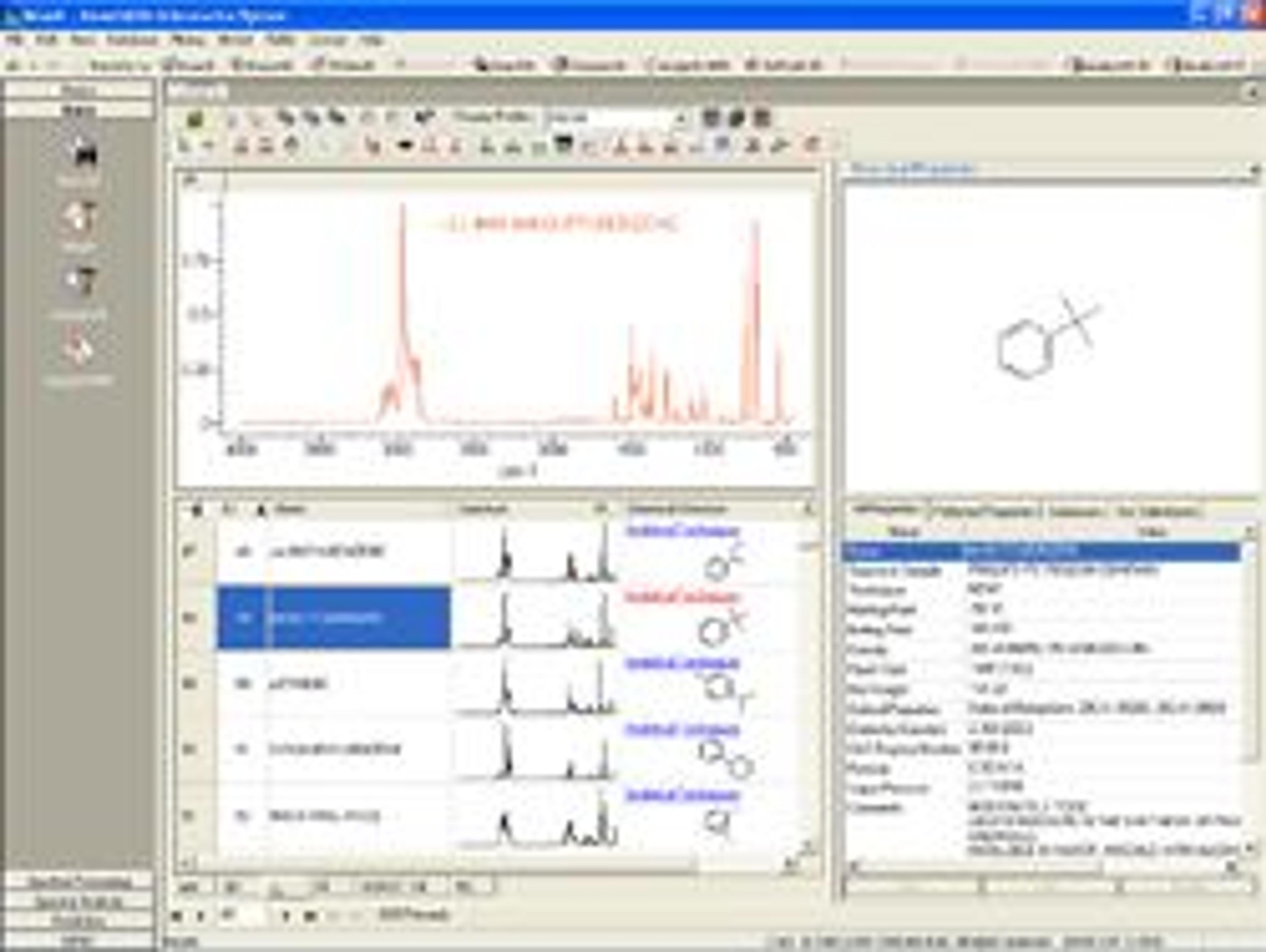
Task: Open the Help menu at end of menu bar
Action: (x=372, y=40)
